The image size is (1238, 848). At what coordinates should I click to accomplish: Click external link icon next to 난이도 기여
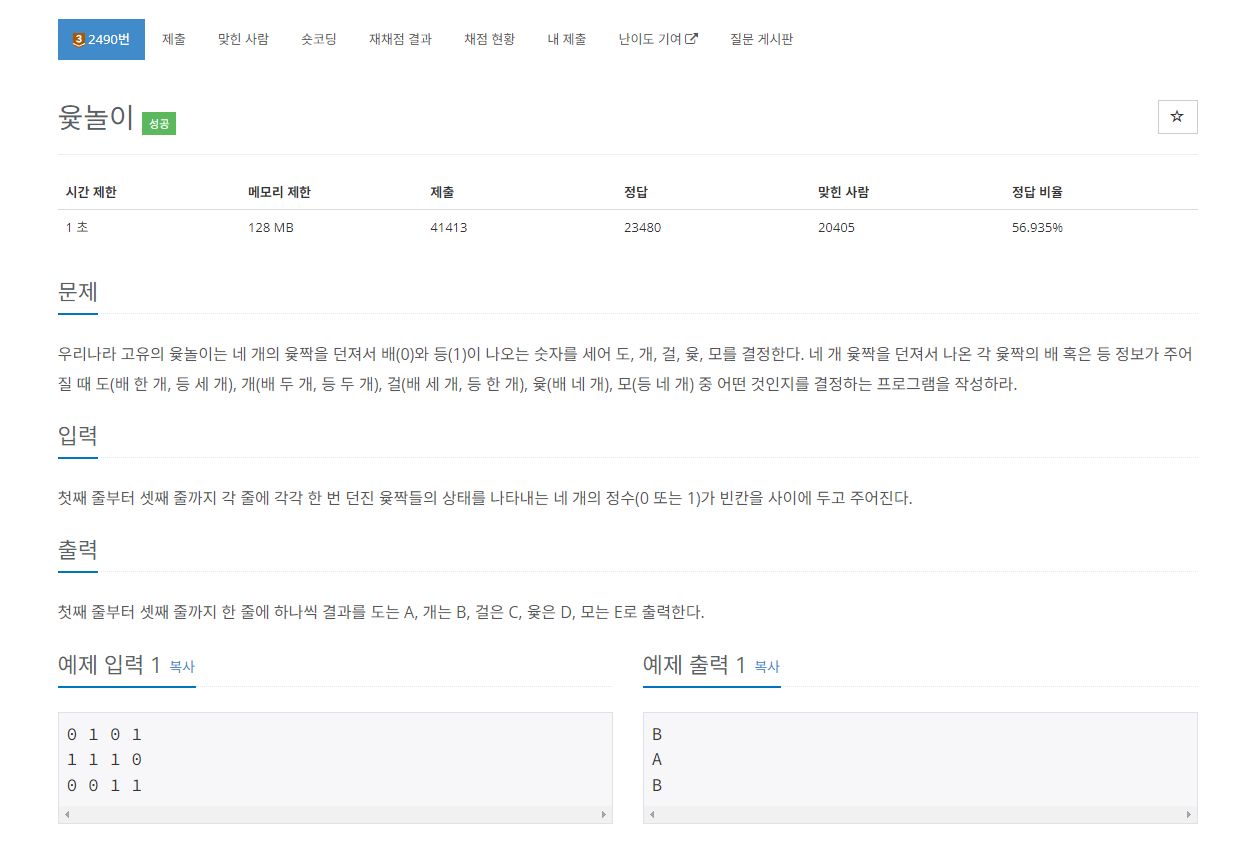click(x=692, y=39)
